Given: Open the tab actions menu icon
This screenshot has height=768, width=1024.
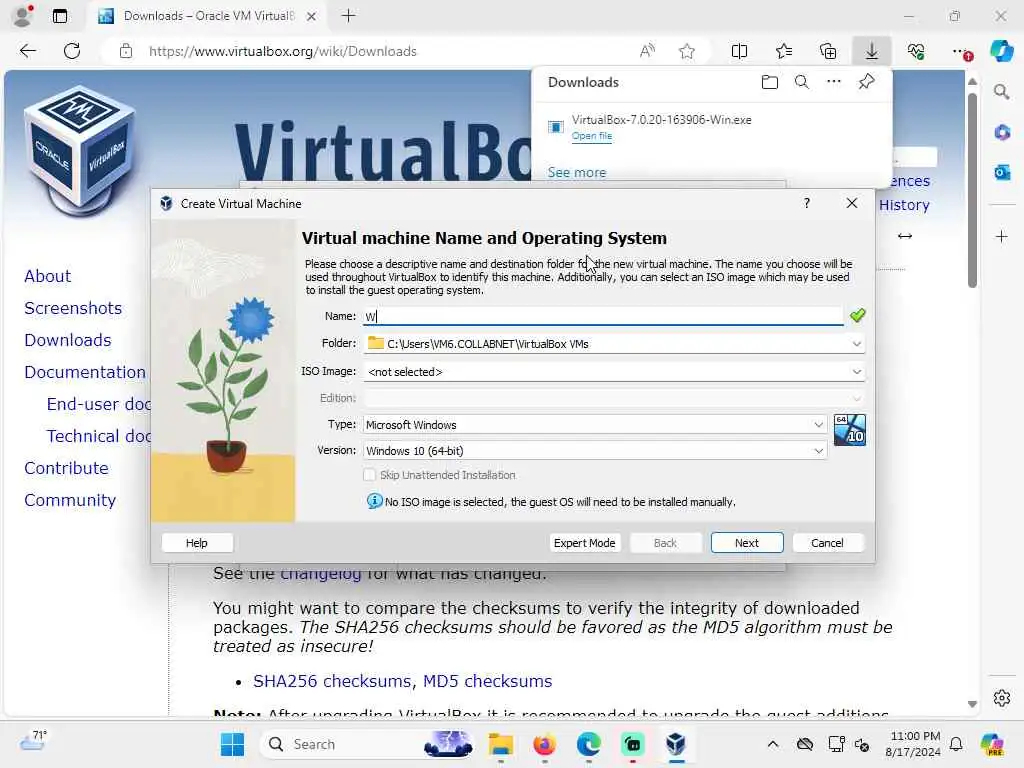Looking at the screenshot, I should point(59,16).
